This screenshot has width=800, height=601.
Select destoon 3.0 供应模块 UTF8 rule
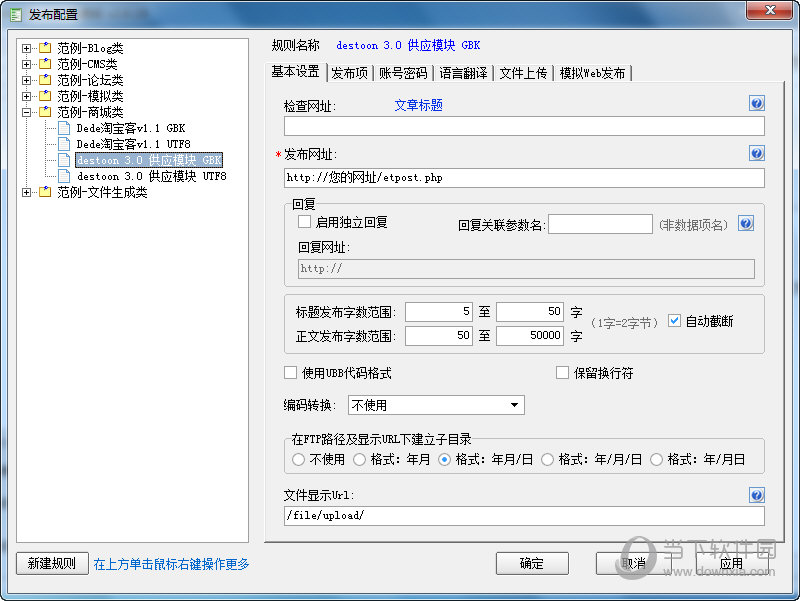click(152, 176)
